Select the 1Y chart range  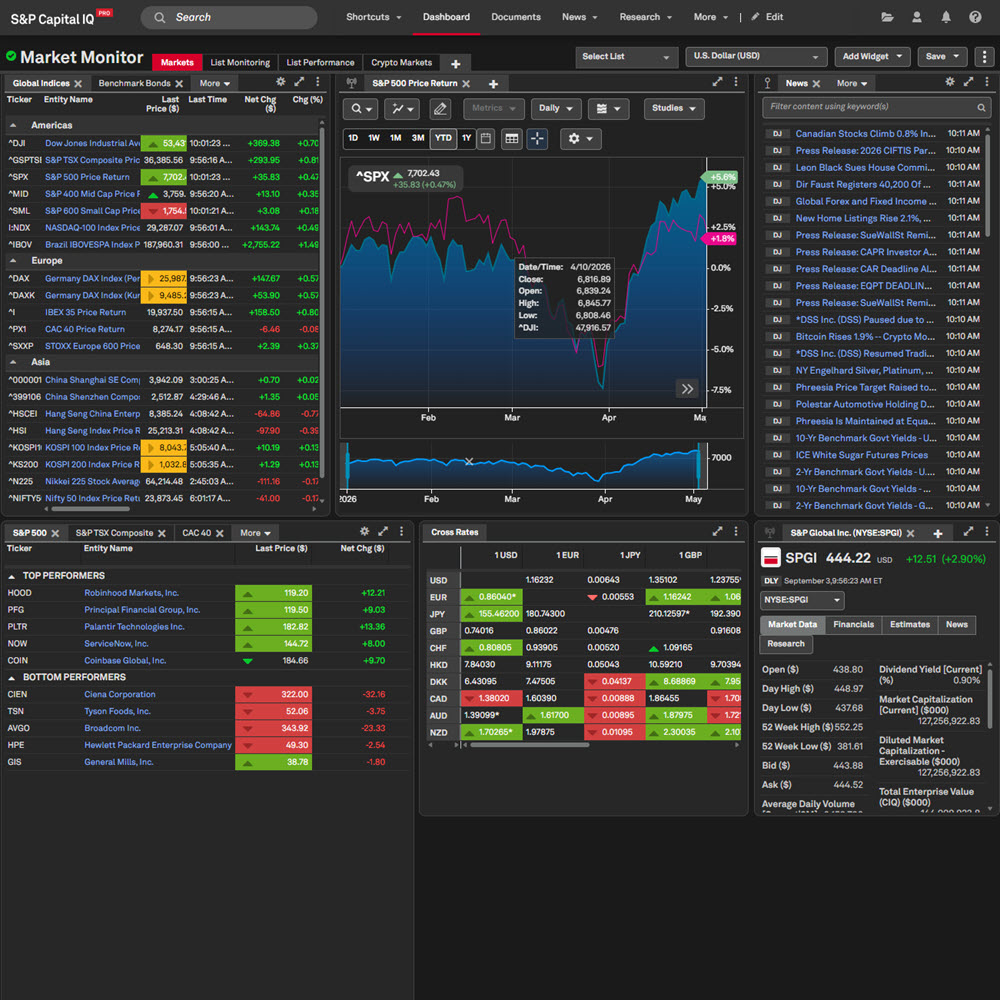tap(466, 138)
